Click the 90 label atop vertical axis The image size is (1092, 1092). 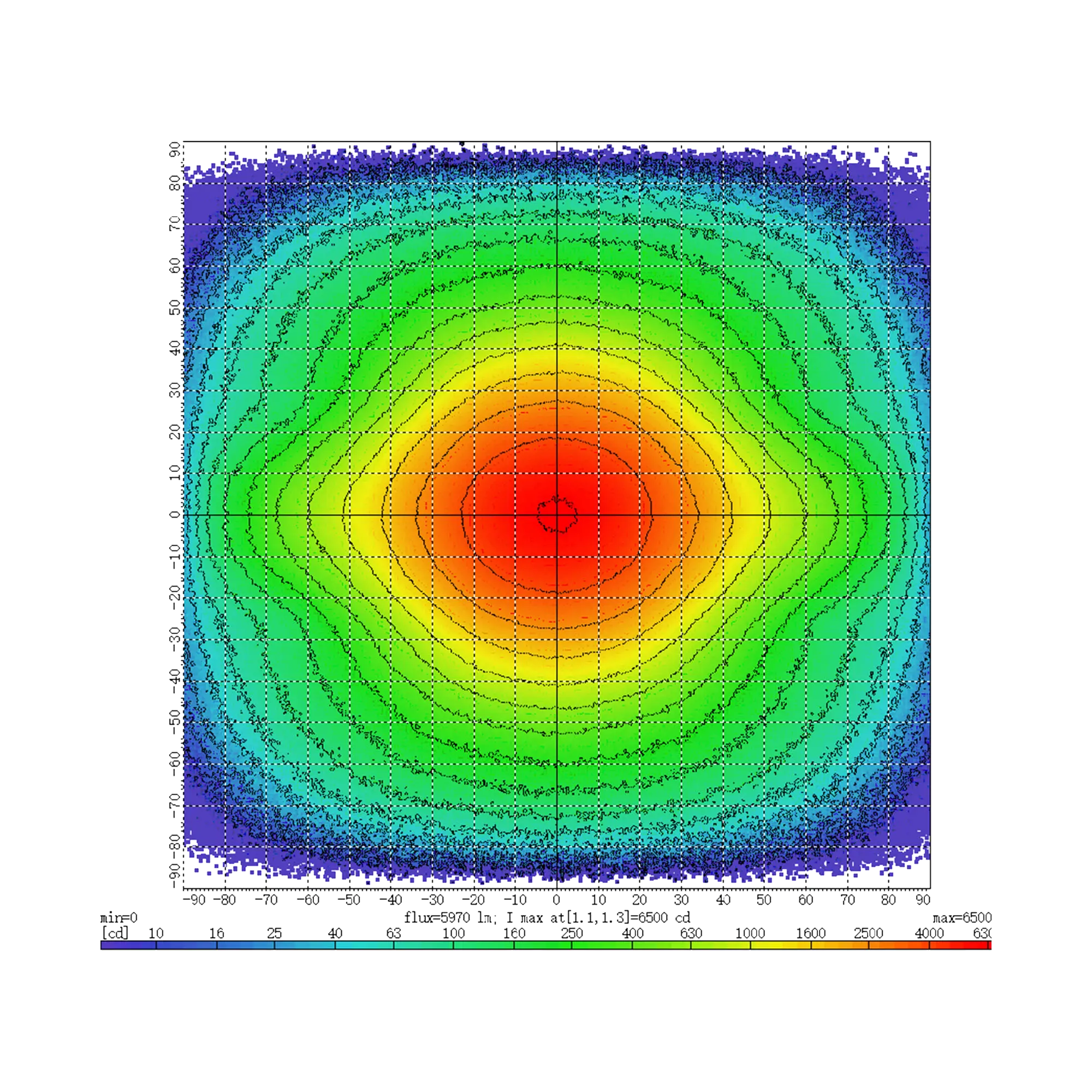tap(174, 149)
